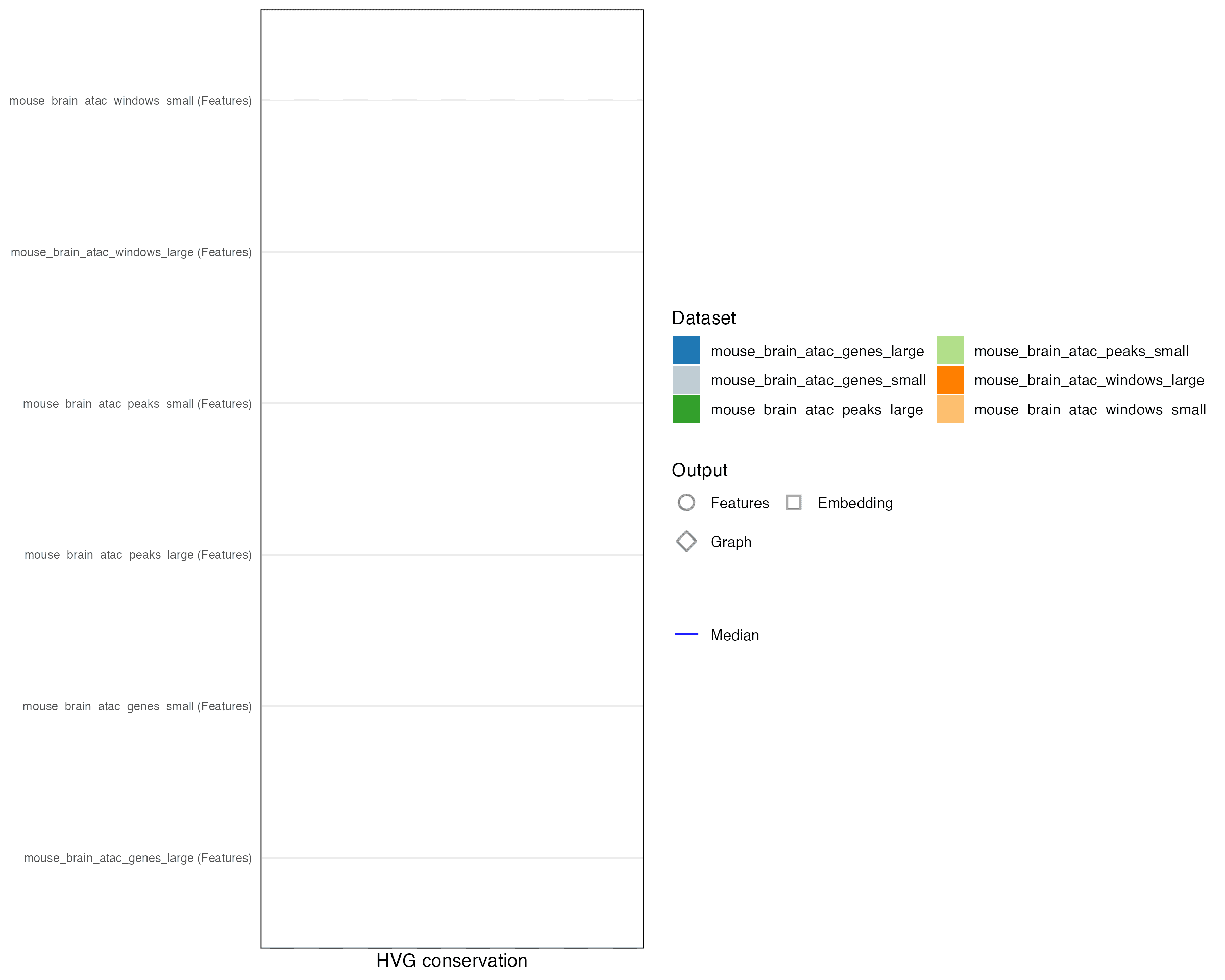Click the mouse_brain_atac_windows_small (Features) axis label

tap(130, 101)
